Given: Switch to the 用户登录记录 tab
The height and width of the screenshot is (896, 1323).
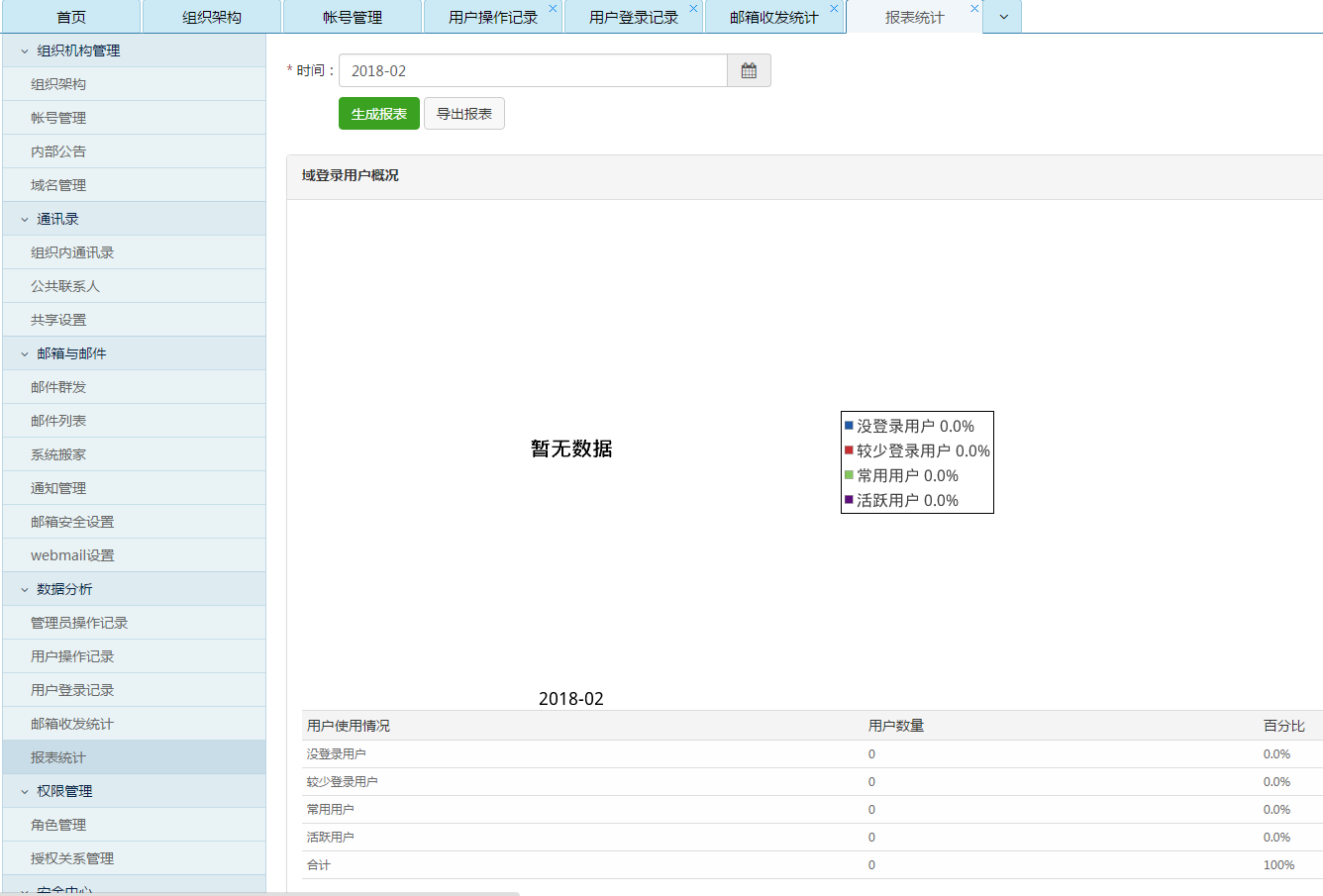Looking at the screenshot, I should click(634, 17).
